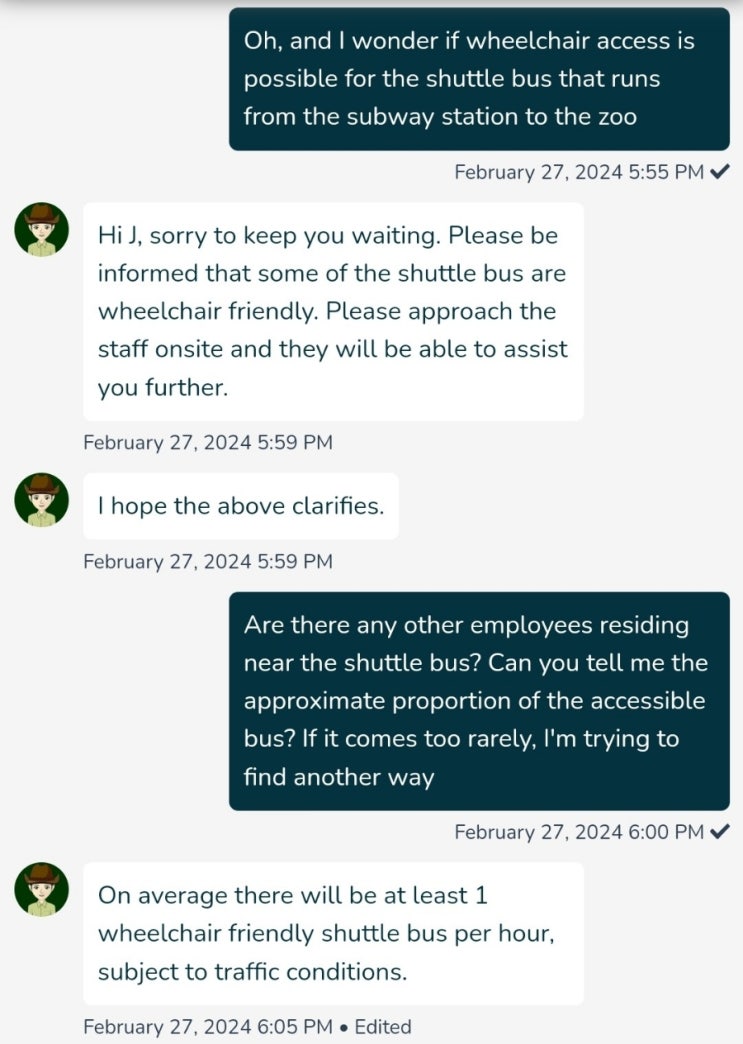Tap the 'On average there will be' reply bubble
Image resolution: width=743 pixels, height=1044 pixels.
[x=332, y=933]
